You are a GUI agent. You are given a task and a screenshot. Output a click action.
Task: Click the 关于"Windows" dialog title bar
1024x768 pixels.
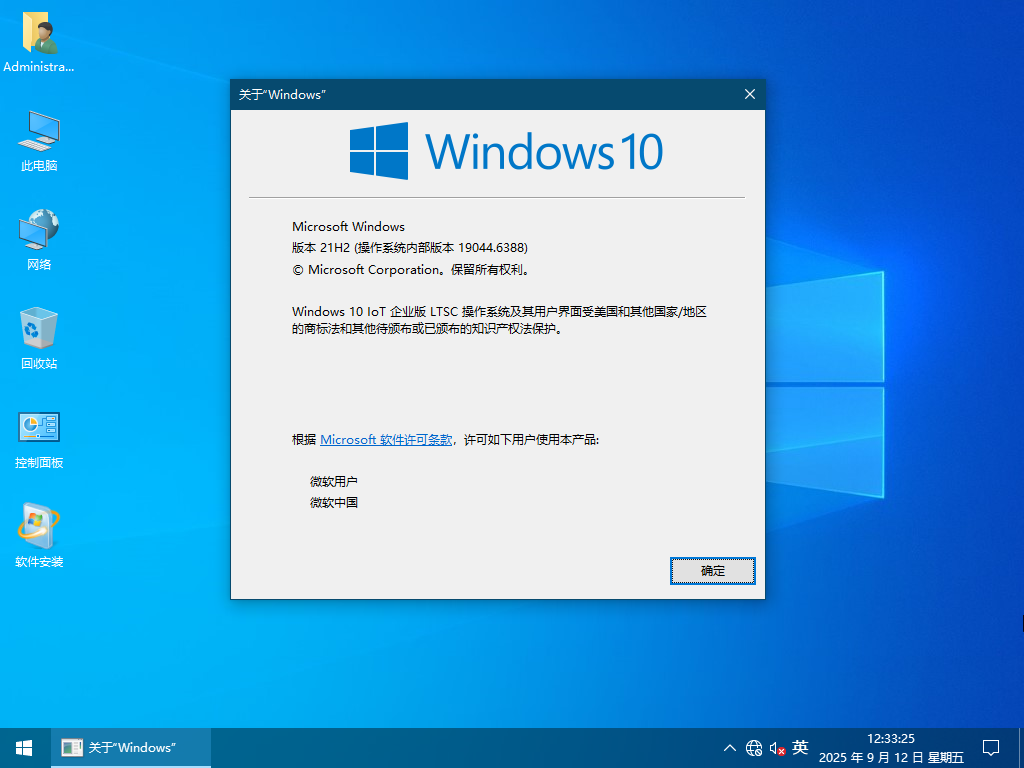point(480,94)
